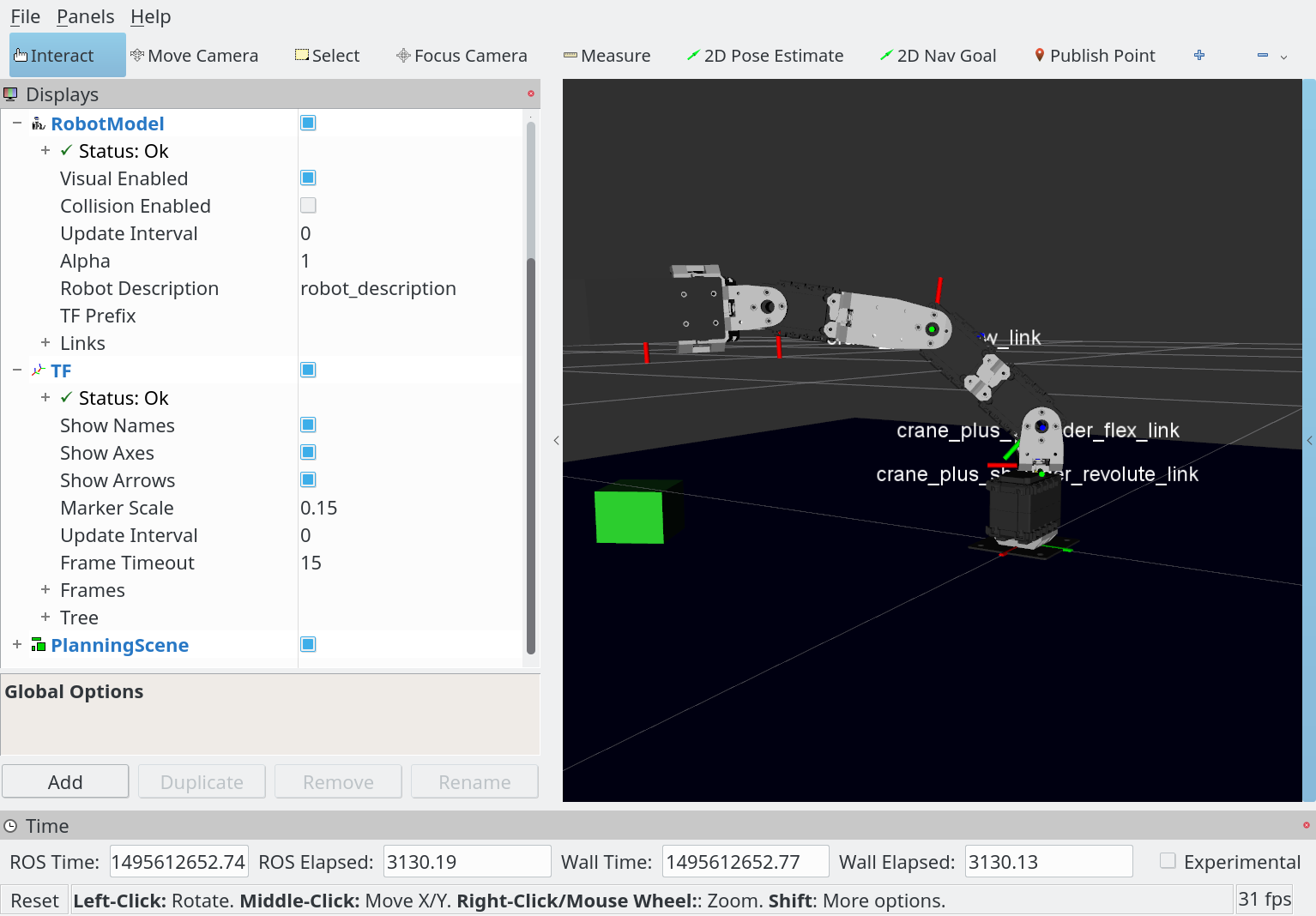Click the TF axes icon
The height and width of the screenshot is (916, 1316).
pos(39,371)
